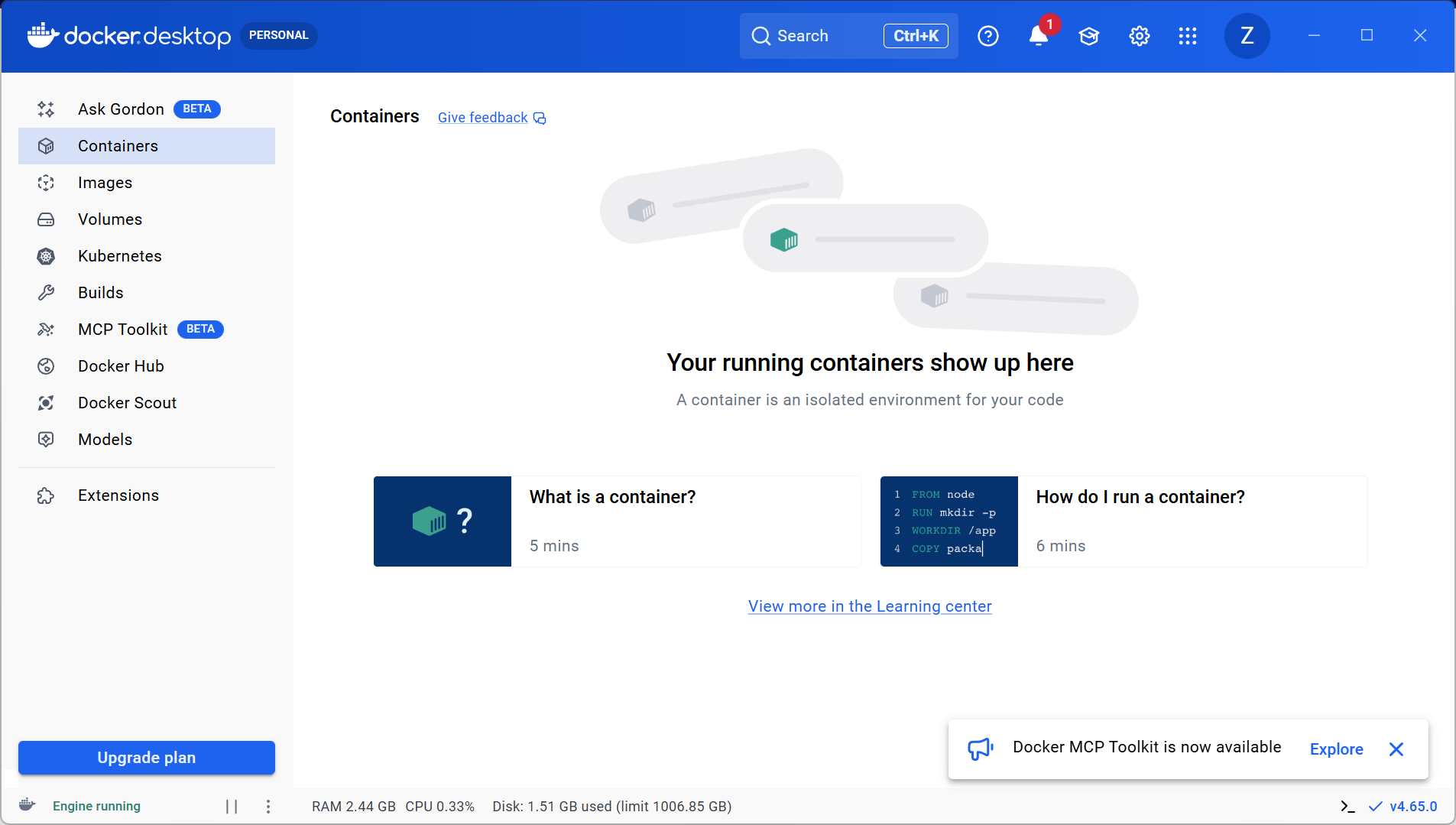The width and height of the screenshot is (1456, 825).
Task: Dismiss the MCP Toolkit notification
Action: [1396, 749]
